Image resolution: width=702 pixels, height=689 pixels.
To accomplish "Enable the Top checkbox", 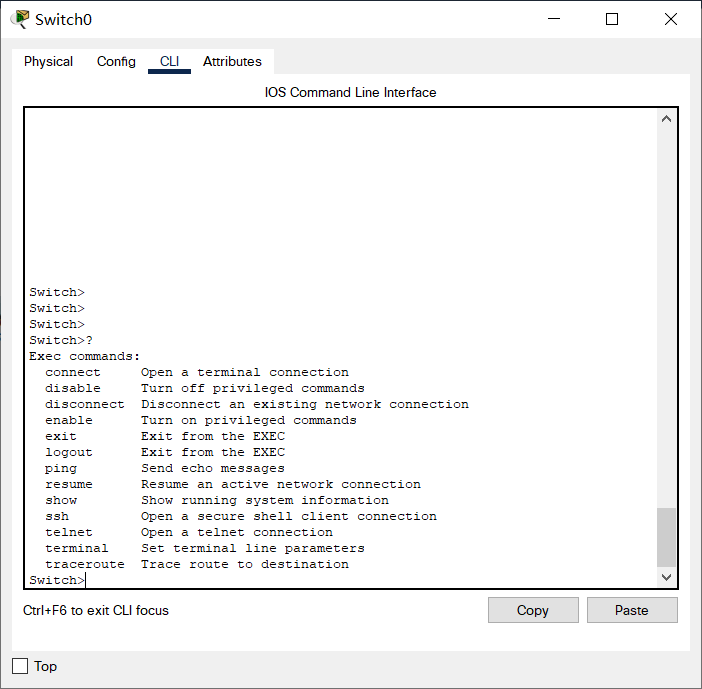I will coord(20,666).
